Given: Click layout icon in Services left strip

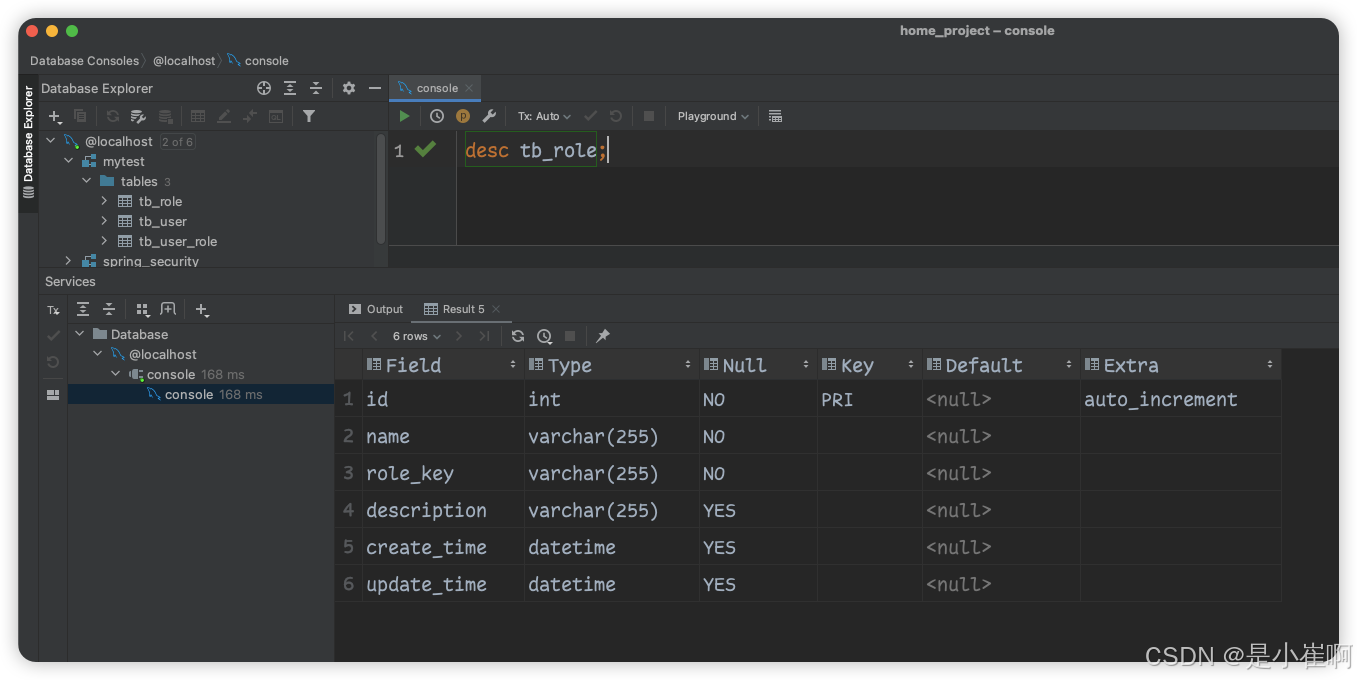Looking at the screenshot, I should click(54, 395).
